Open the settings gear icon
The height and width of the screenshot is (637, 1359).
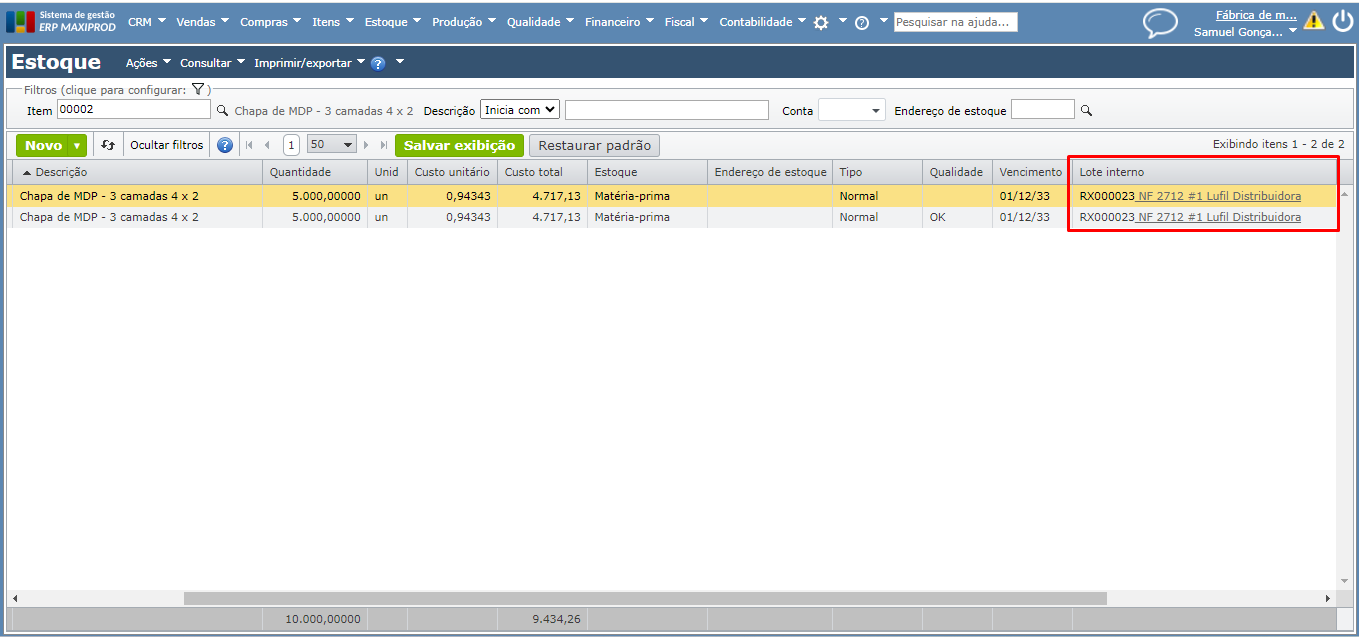(821, 22)
